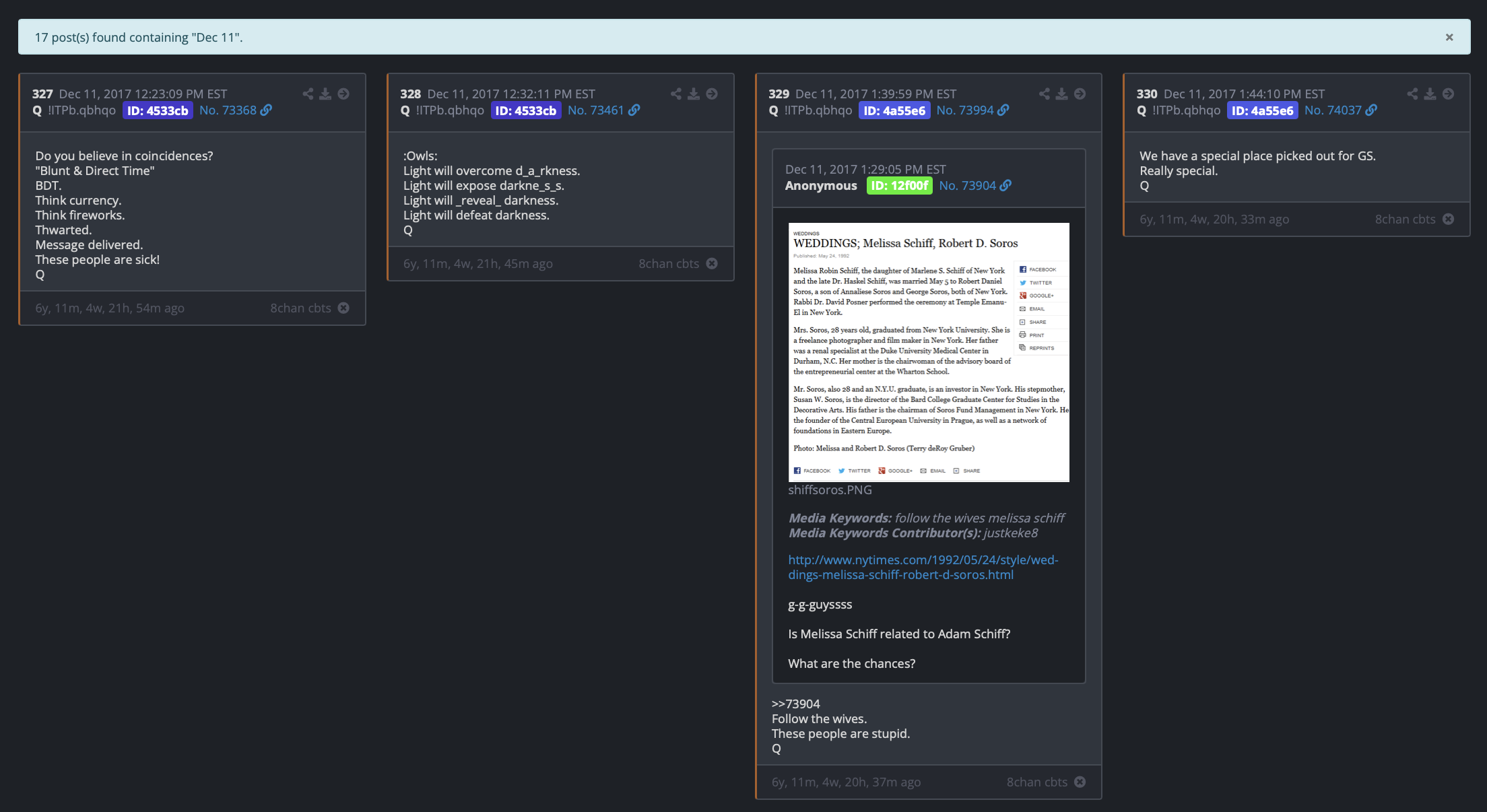Filter by ID: 4533cb badge on post 328
The height and width of the screenshot is (812, 1487).
526,110
